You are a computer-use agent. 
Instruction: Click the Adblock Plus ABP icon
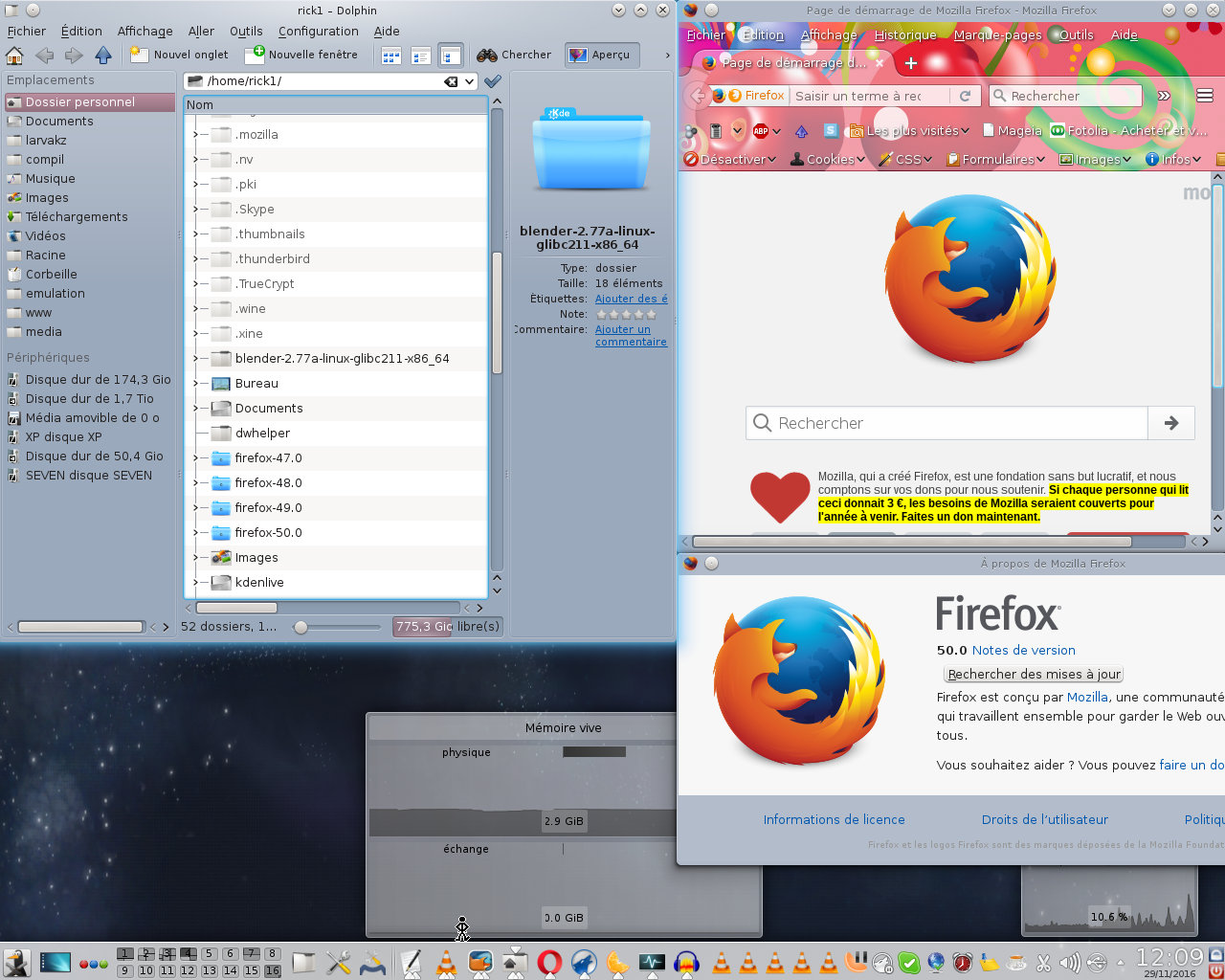point(761,131)
